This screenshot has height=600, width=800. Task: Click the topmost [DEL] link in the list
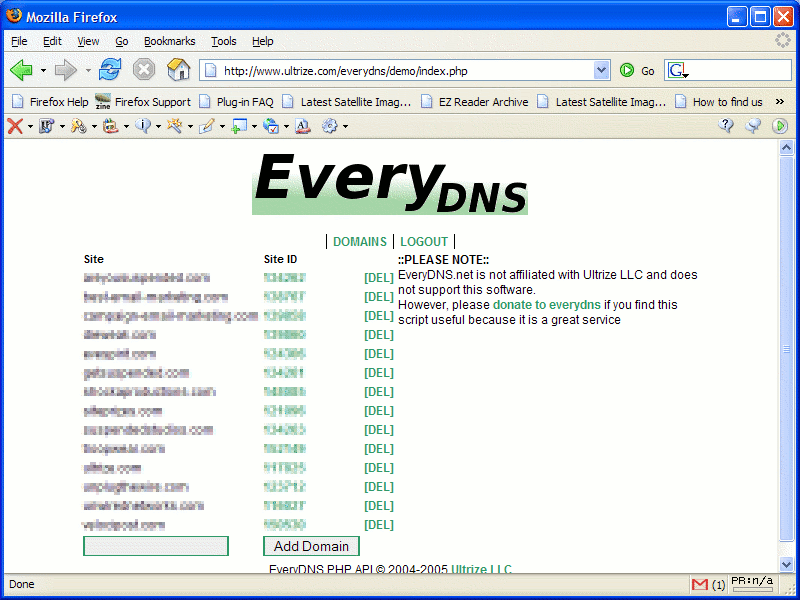(x=379, y=278)
